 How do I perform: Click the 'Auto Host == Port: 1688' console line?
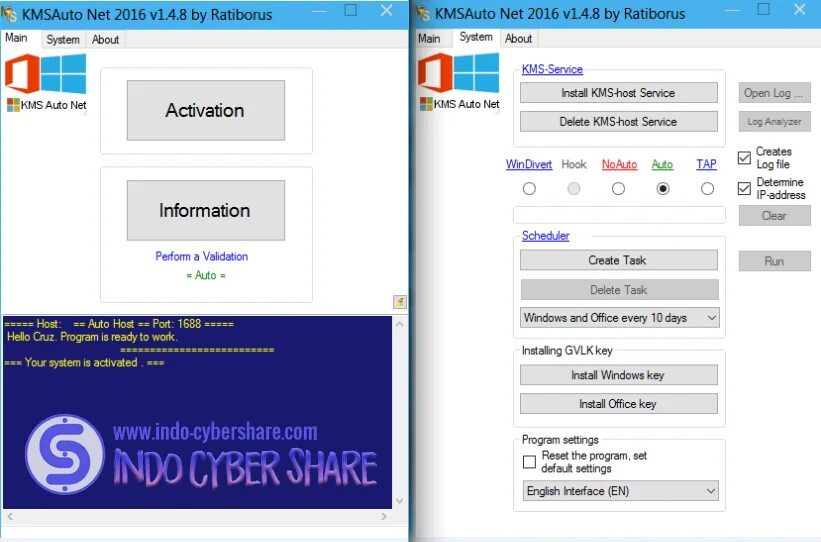coord(119,324)
